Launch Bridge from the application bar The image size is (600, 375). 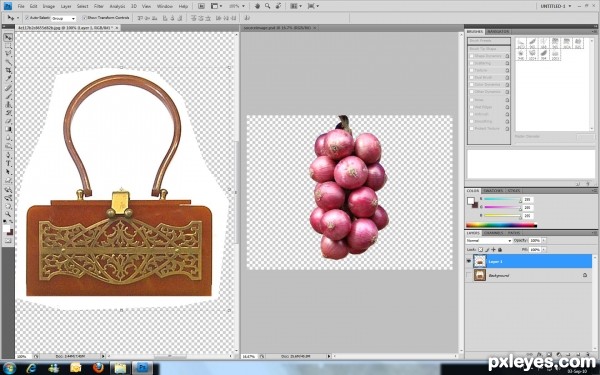click(201, 6)
